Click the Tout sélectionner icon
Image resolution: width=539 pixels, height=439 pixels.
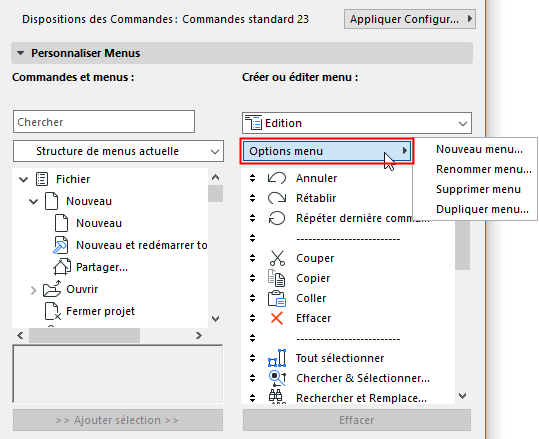click(x=277, y=358)
